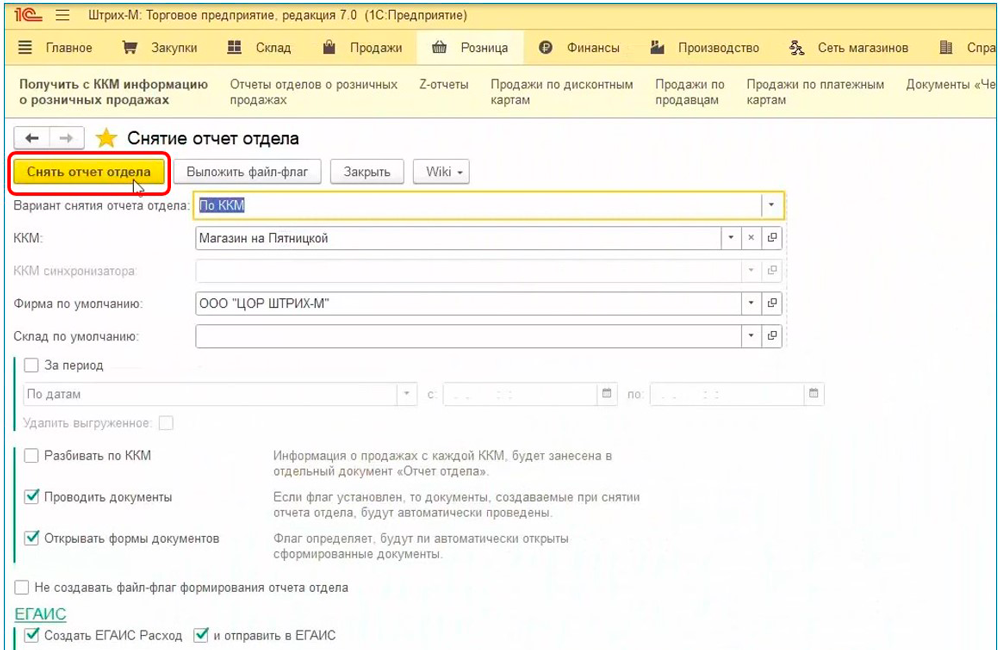Expand the Склад по умолчанию dropdown
The image size is (1000, 650).
click(x=751, y=336)
